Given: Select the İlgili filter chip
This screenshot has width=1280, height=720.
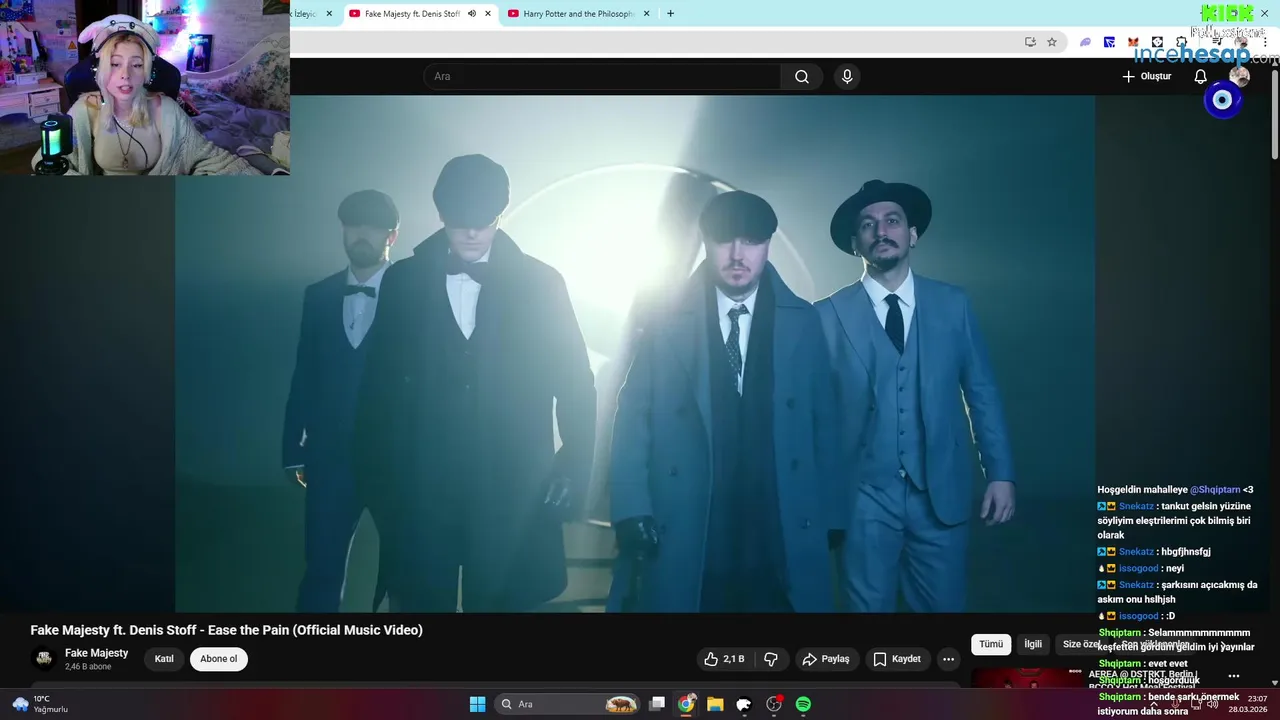Looking at the screenshot, I should click(1033, 645).
